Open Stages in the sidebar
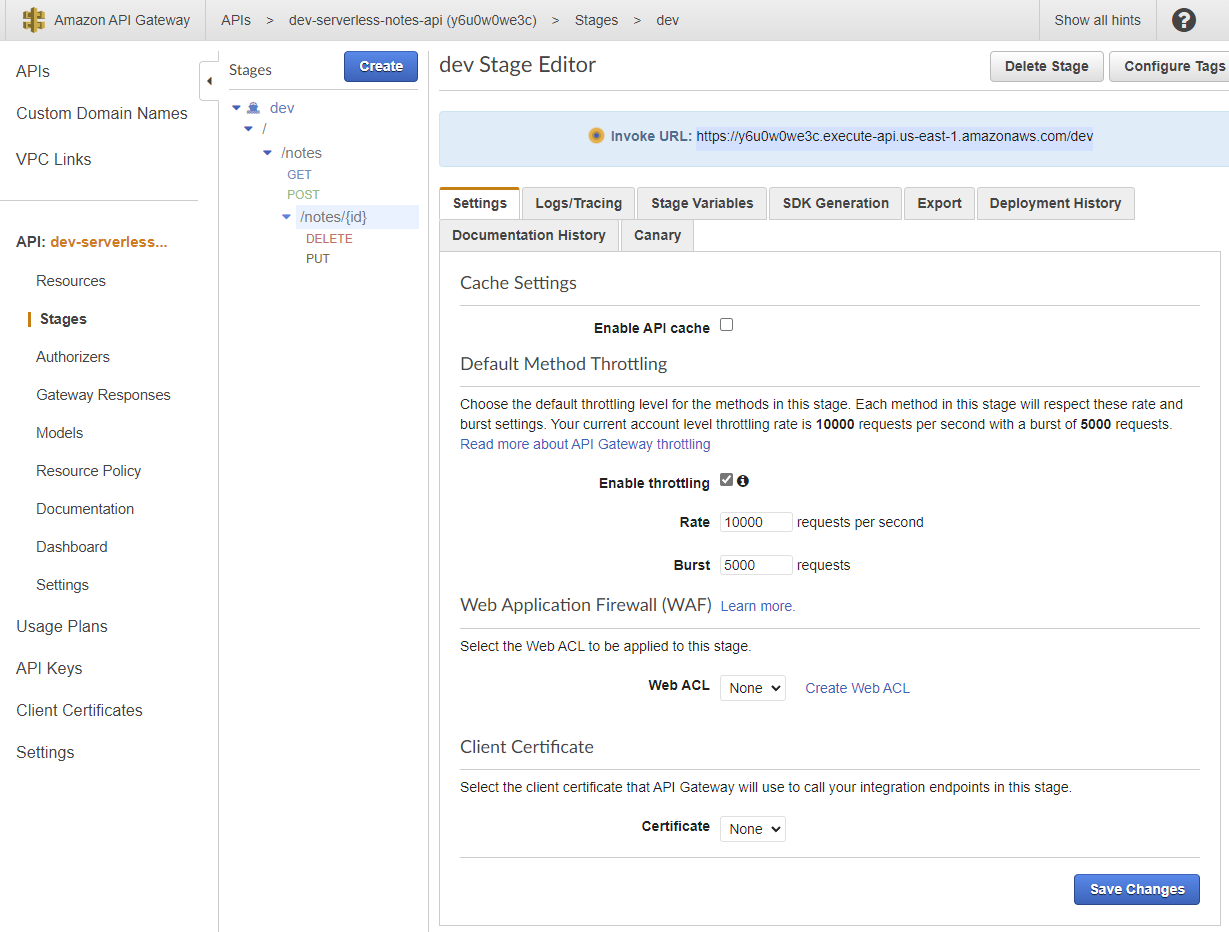Image resolution: width=1229 pixels, height=932 pixels. (63, 319)
